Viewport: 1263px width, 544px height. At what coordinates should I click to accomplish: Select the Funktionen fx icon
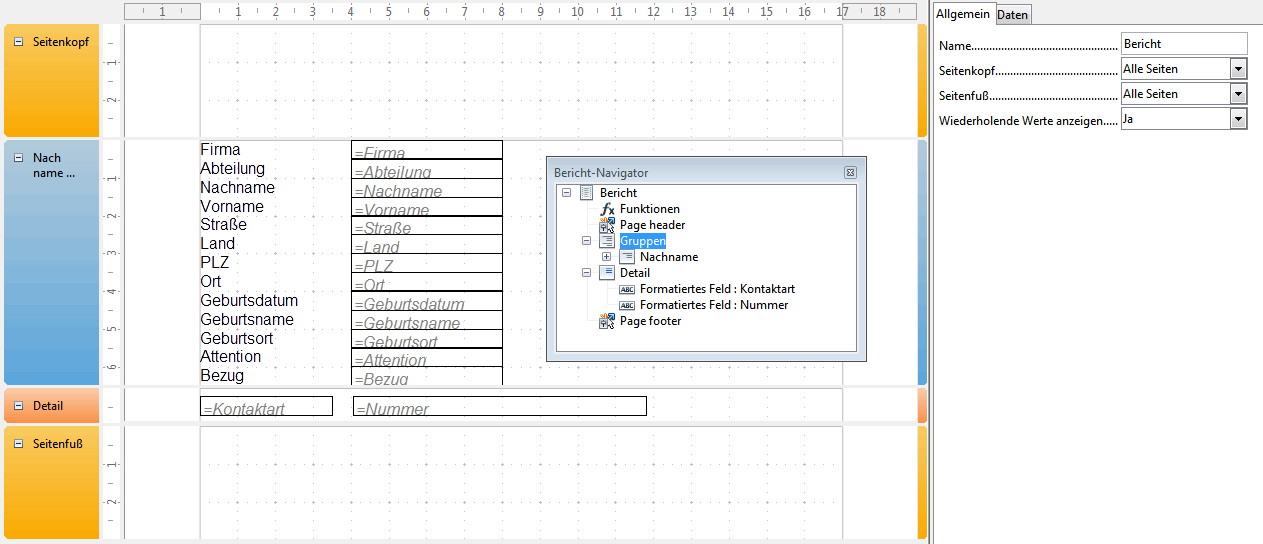607,209
